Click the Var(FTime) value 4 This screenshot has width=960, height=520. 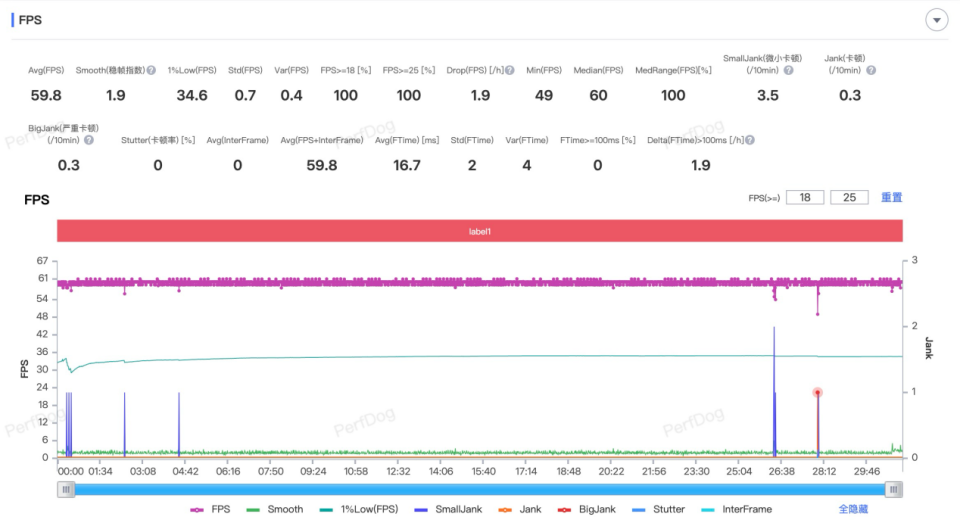527,165
